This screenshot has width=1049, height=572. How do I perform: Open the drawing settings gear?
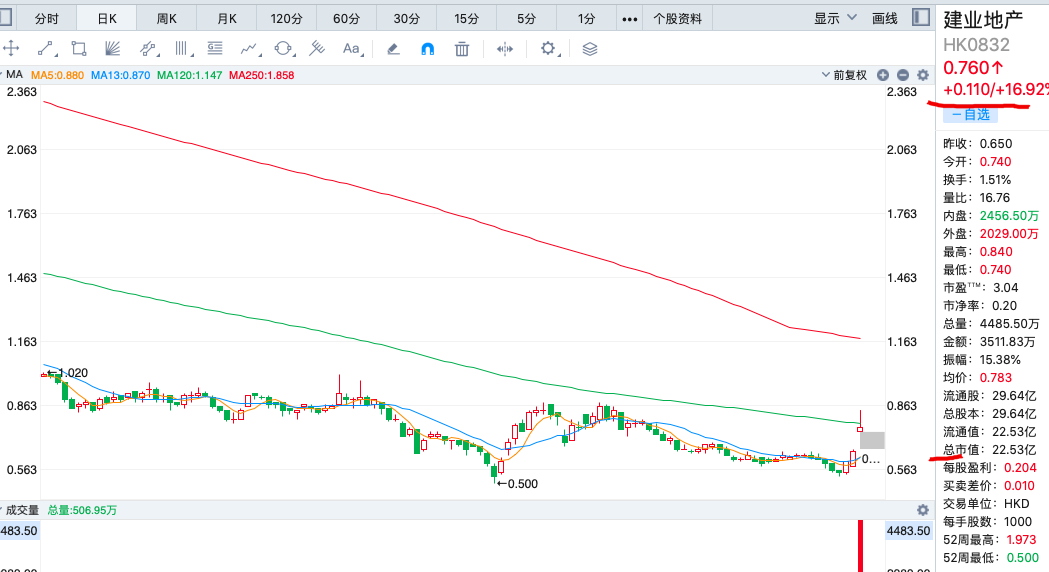click(x=548, y=48)
